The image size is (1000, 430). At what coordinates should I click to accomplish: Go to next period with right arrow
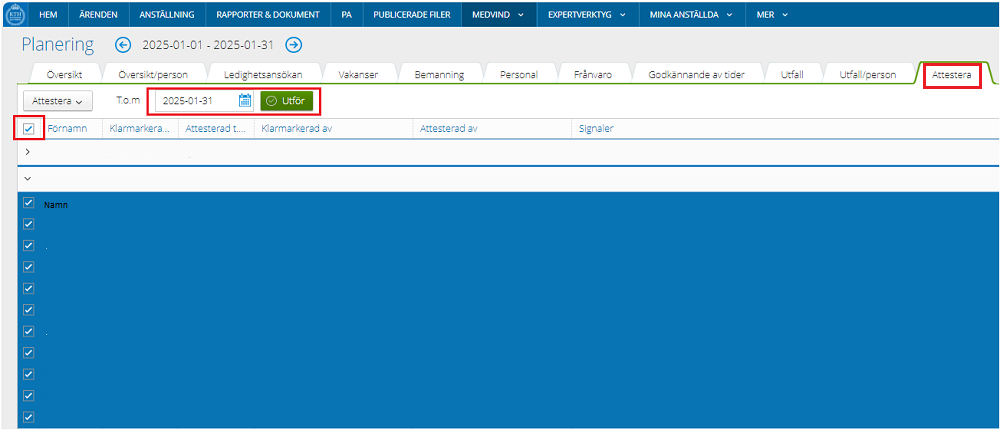[x=293, y=45]
